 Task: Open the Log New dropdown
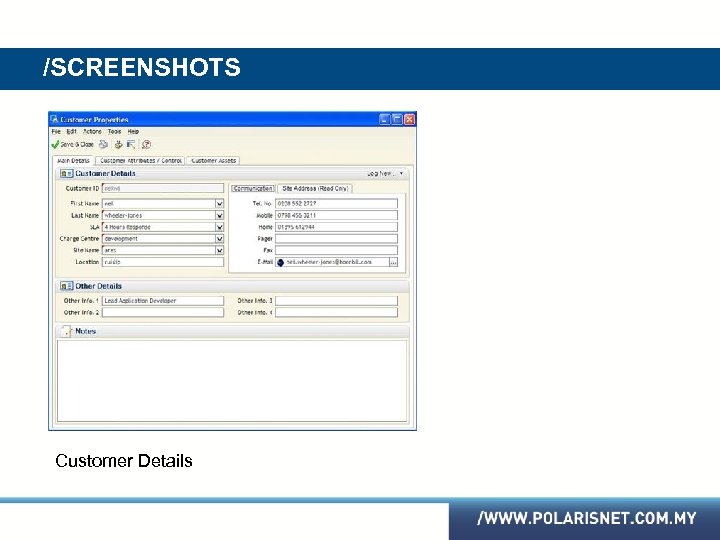pyautogui.click(x=385, y=174)
